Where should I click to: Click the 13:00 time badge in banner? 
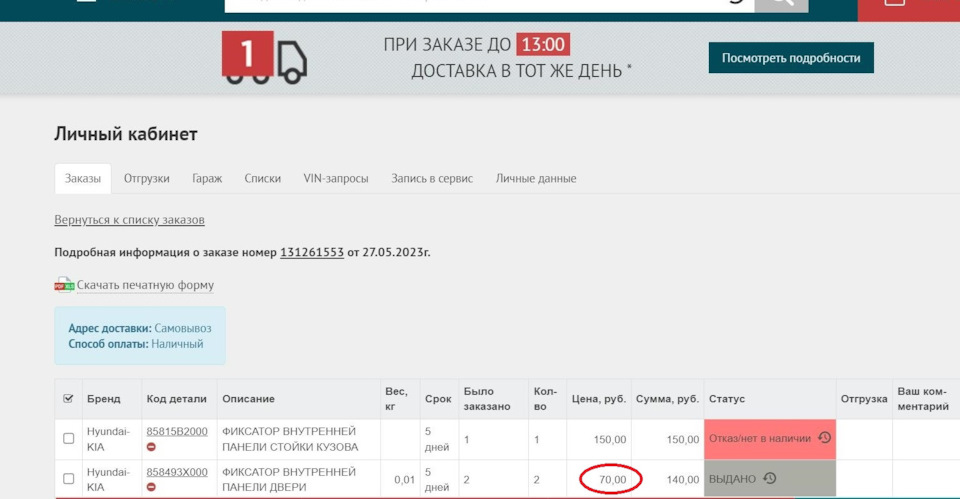click(542, 45)
